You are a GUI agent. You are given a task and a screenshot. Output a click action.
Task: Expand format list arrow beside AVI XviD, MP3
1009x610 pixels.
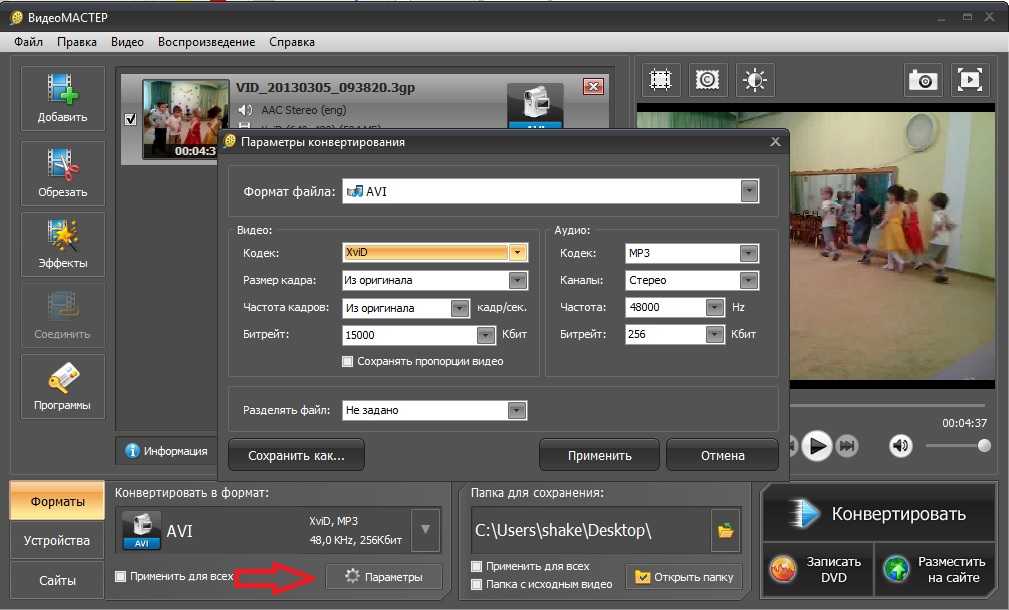point(425,530)
